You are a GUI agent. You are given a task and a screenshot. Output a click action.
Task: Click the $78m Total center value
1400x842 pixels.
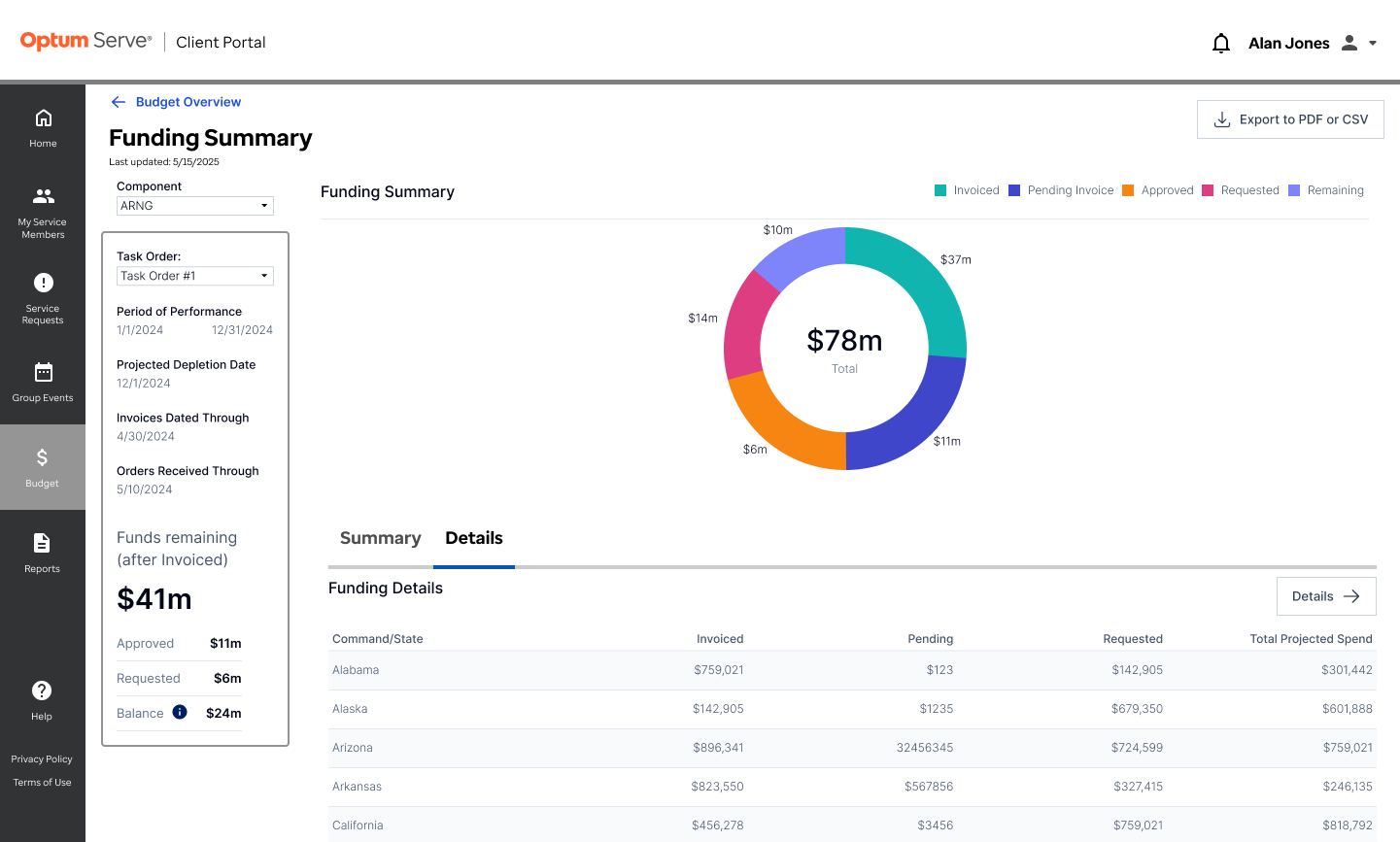[844, 341]
